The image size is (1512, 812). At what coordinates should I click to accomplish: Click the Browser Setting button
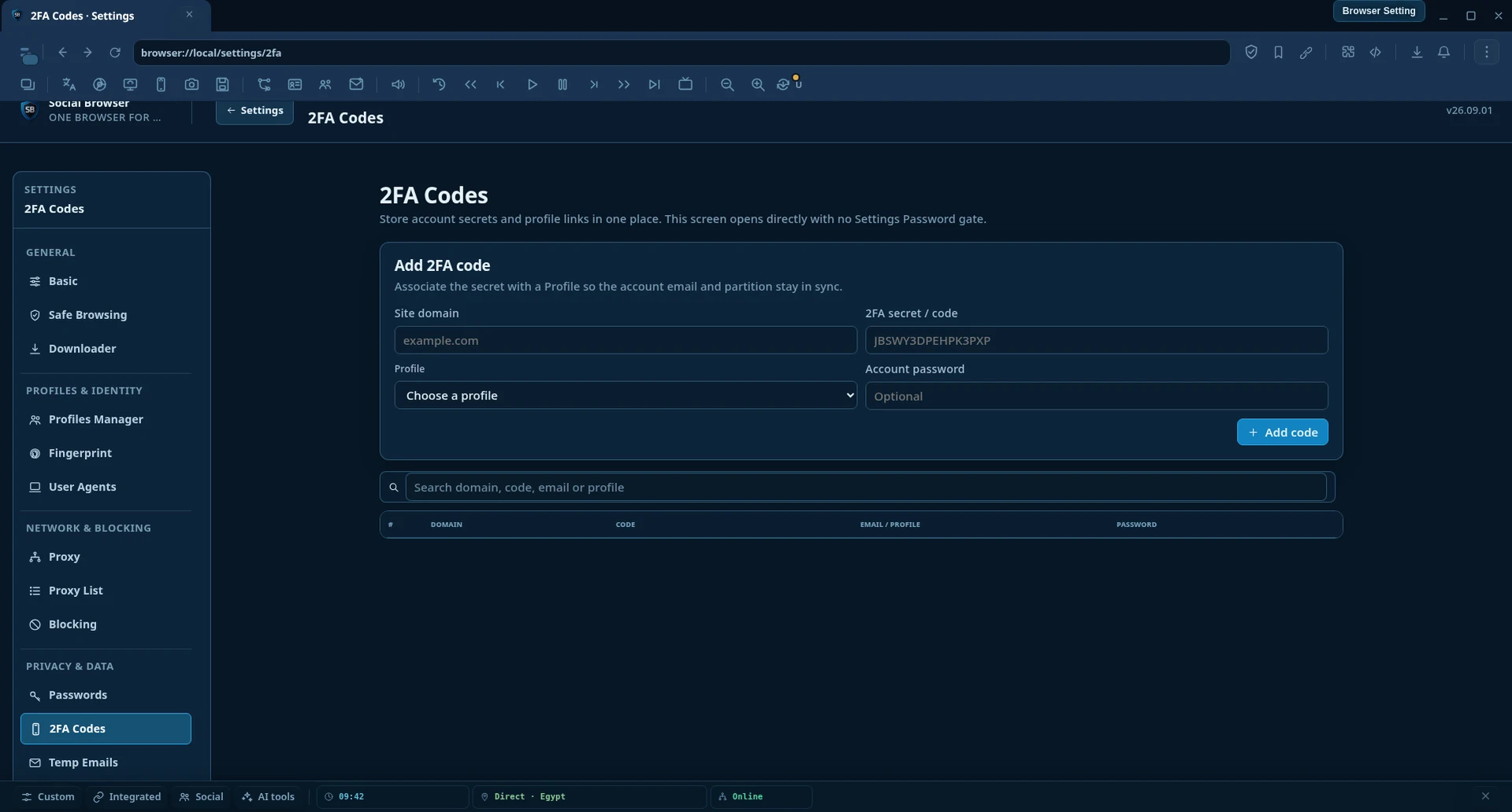1378,11
